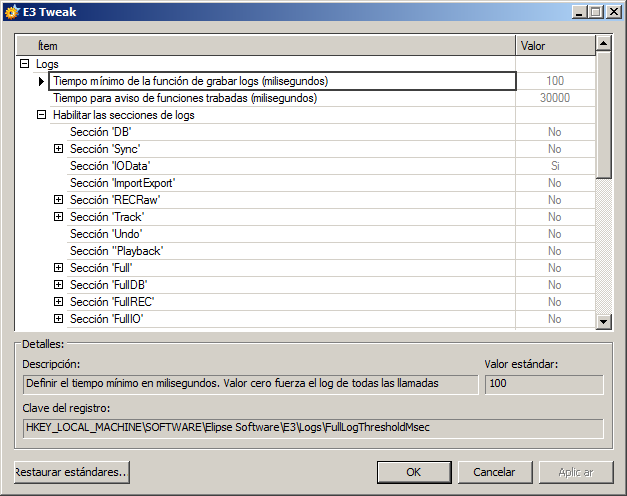Expand the Sección 'RECRaw' node

58,200
